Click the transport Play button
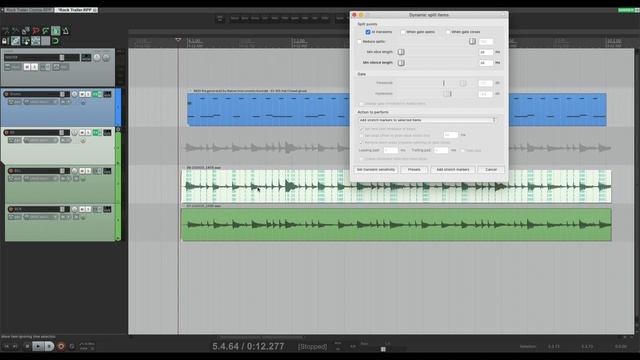Viewport: 640px width, 360px height. [38, 346]
